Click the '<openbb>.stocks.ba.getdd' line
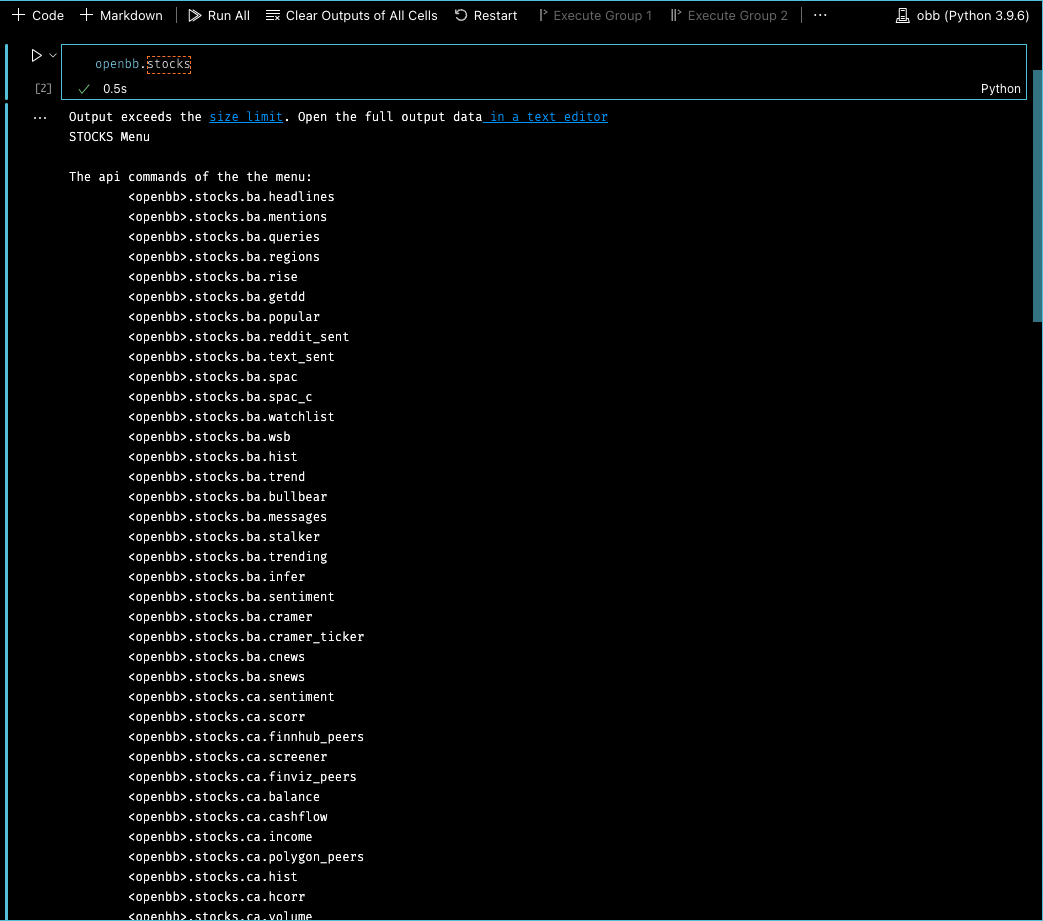This screenshot has height=921, width=1043. [x=217, y=297]
